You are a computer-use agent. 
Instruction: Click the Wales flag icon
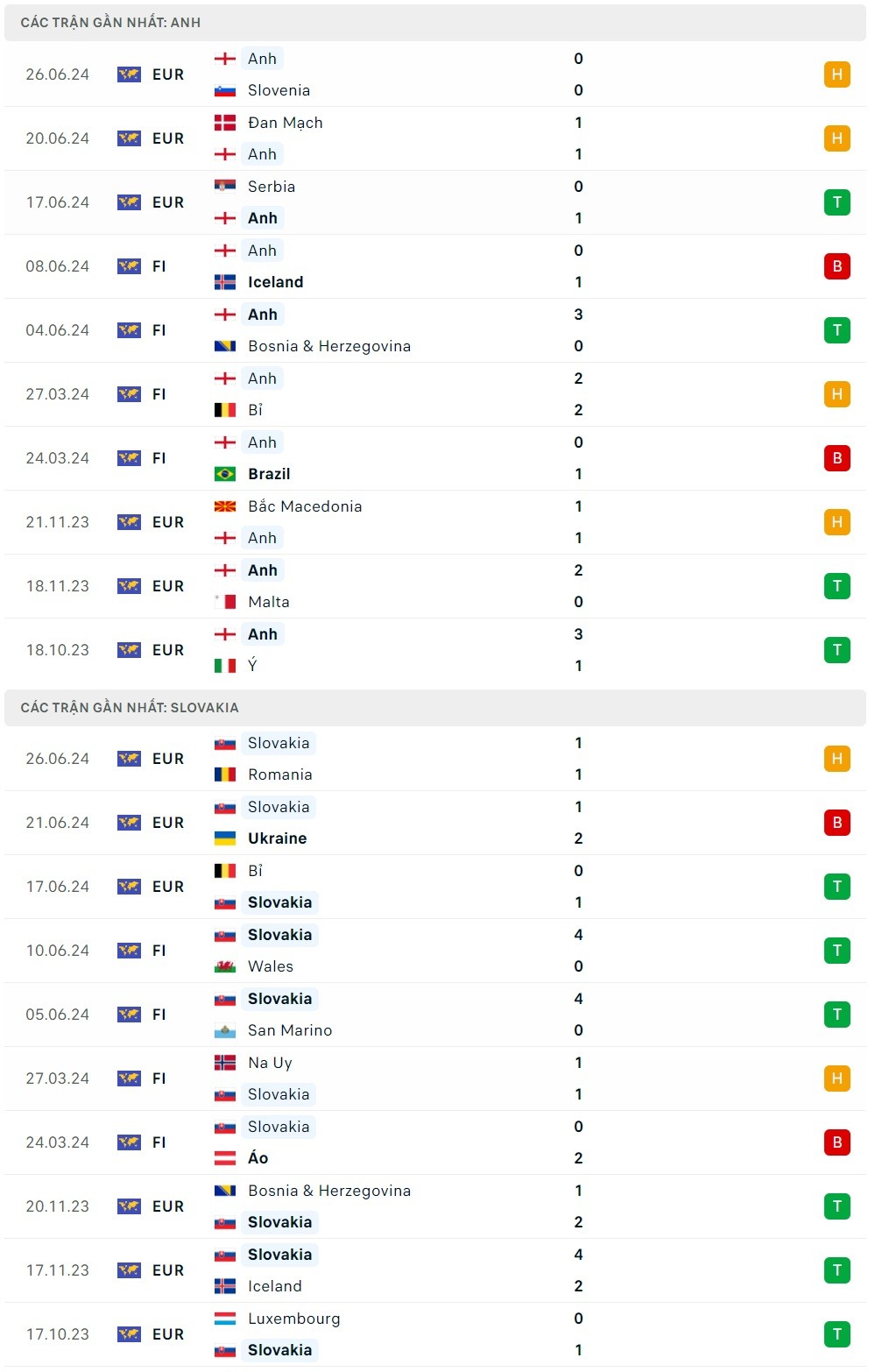click(x=225, y=966)
